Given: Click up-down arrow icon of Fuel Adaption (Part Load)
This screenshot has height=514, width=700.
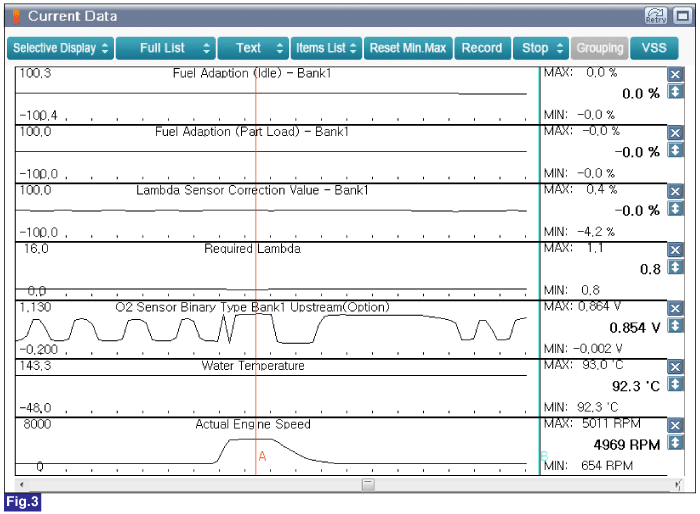Looking at the screenshot, I should 675,150.
